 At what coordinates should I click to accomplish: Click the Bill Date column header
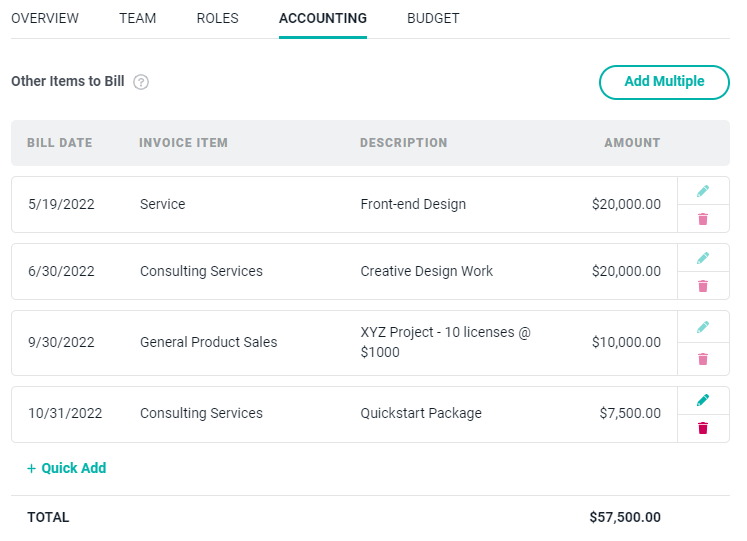(x=59, y=143)
